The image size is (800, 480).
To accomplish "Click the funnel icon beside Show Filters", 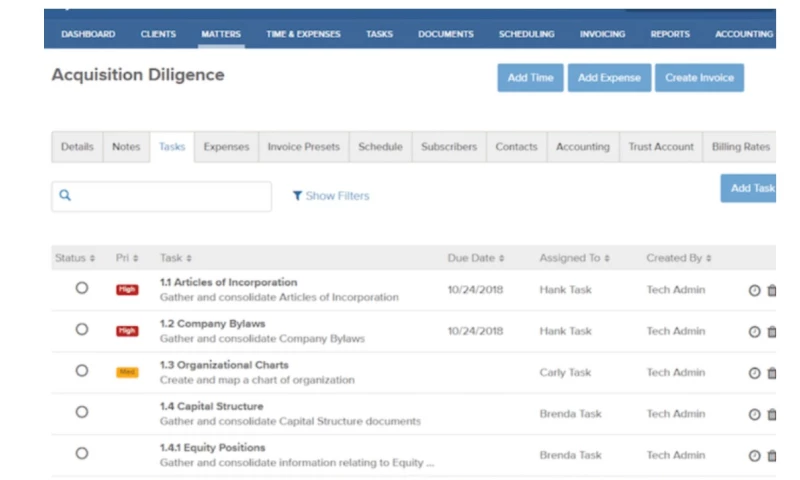I will tap(297, 196).
